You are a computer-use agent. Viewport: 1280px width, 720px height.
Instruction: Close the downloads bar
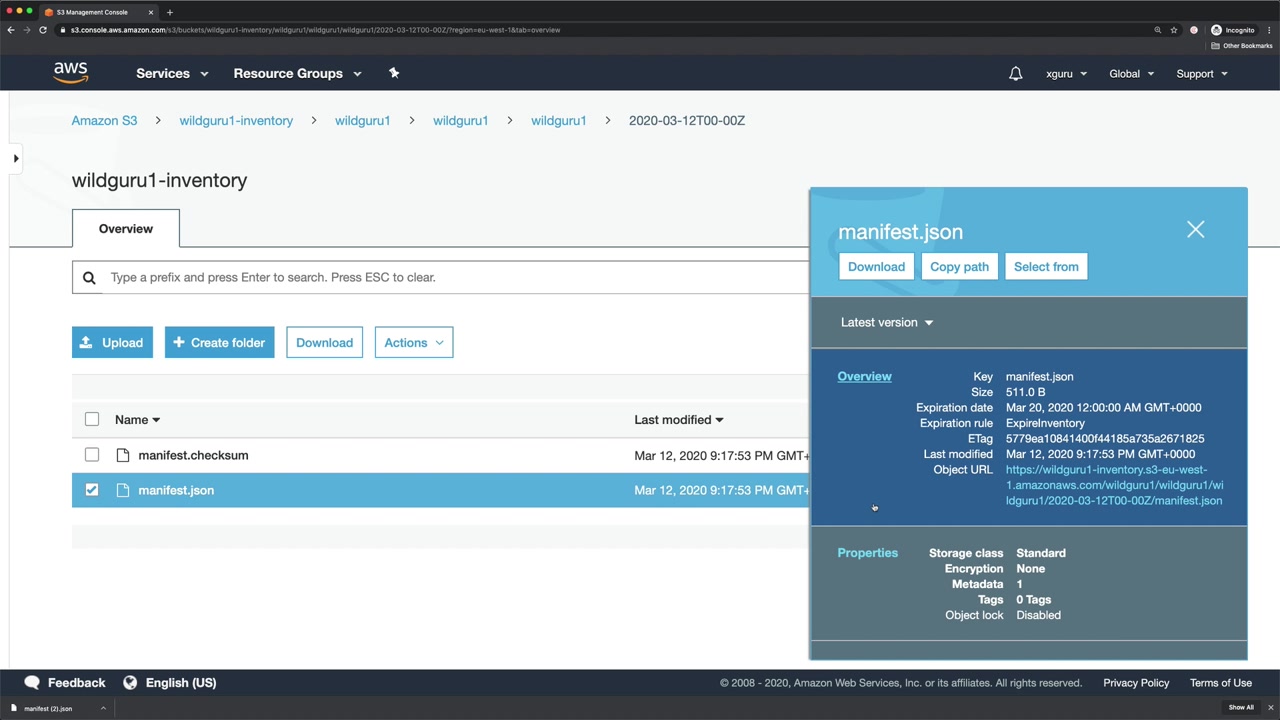pyautogui.click(x=1270, y=708)
